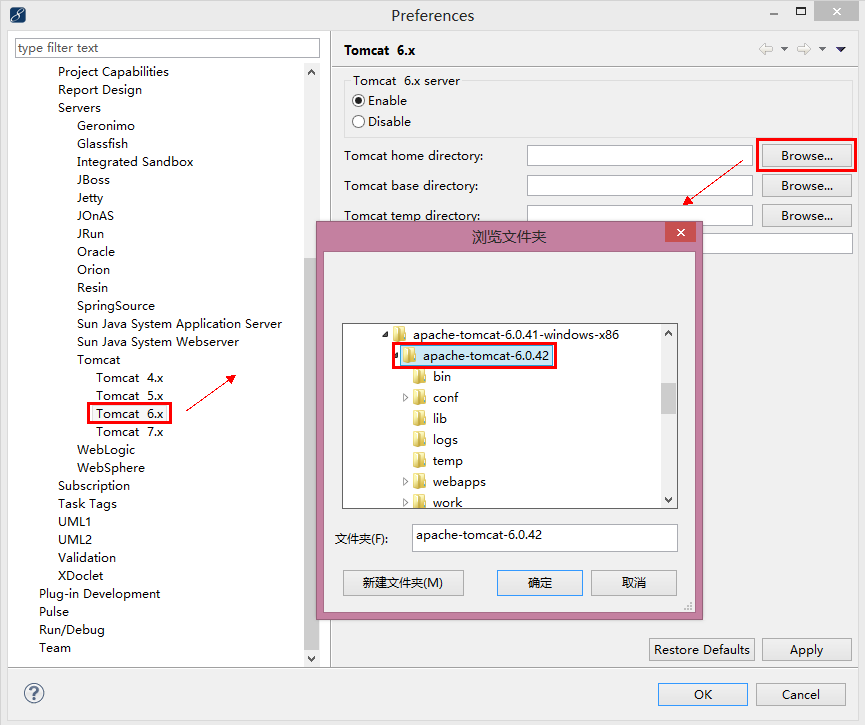The width and height of the screenshot is (865, 725).
Task: Click the 新建文件夹(M) new folder button
Action: point(403,583)
